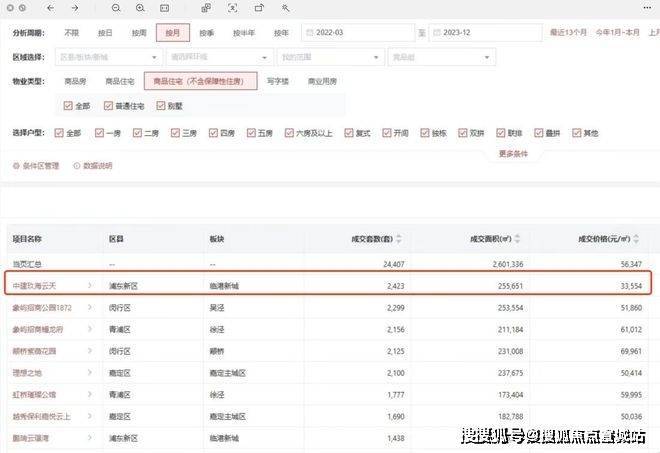Sort by 成交套数 column sort icon

399,239
